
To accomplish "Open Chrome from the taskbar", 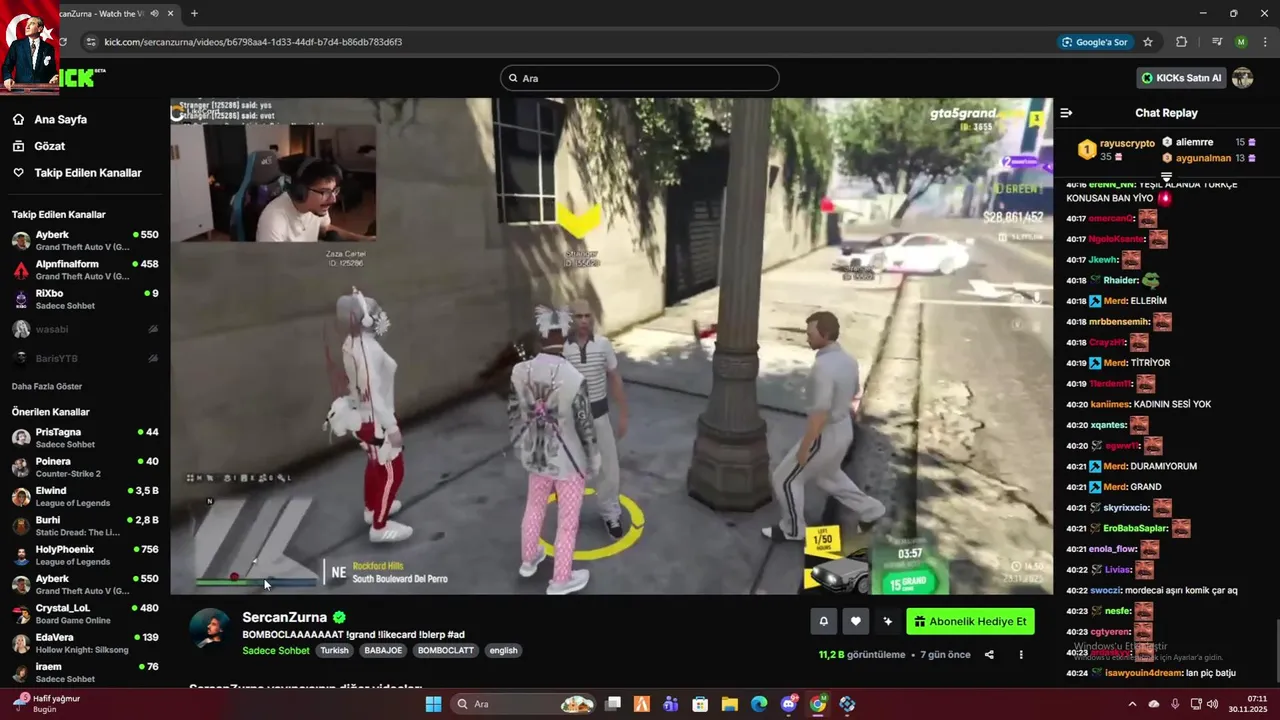I will [818, 704].
